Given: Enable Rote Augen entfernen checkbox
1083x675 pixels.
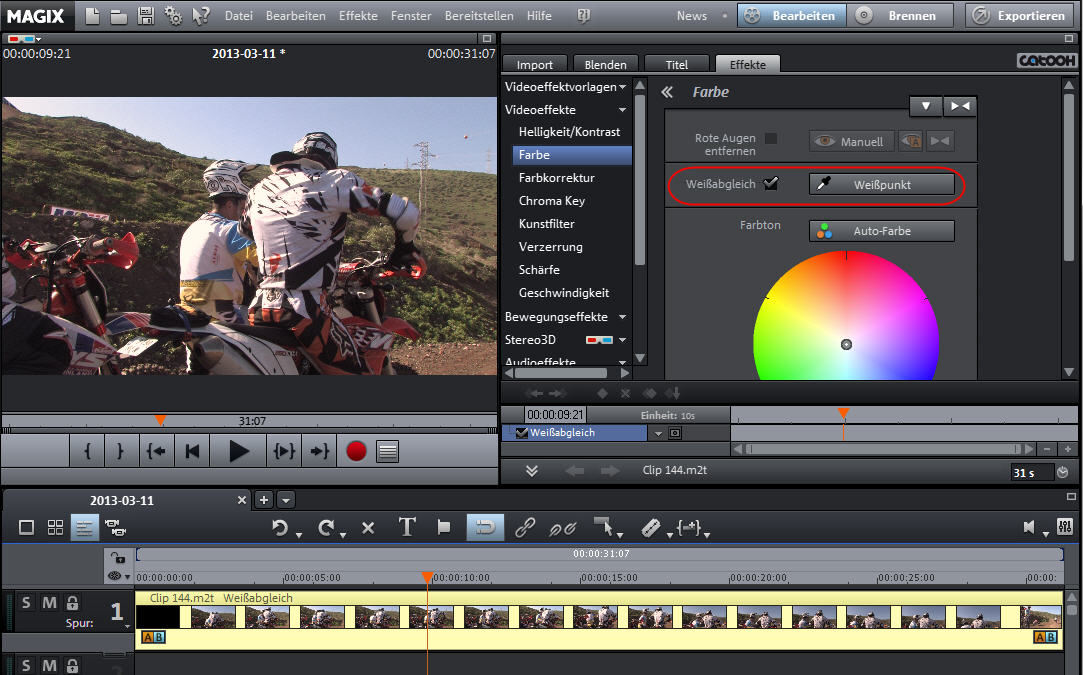Looking at the screenshot, I should 771,139.
